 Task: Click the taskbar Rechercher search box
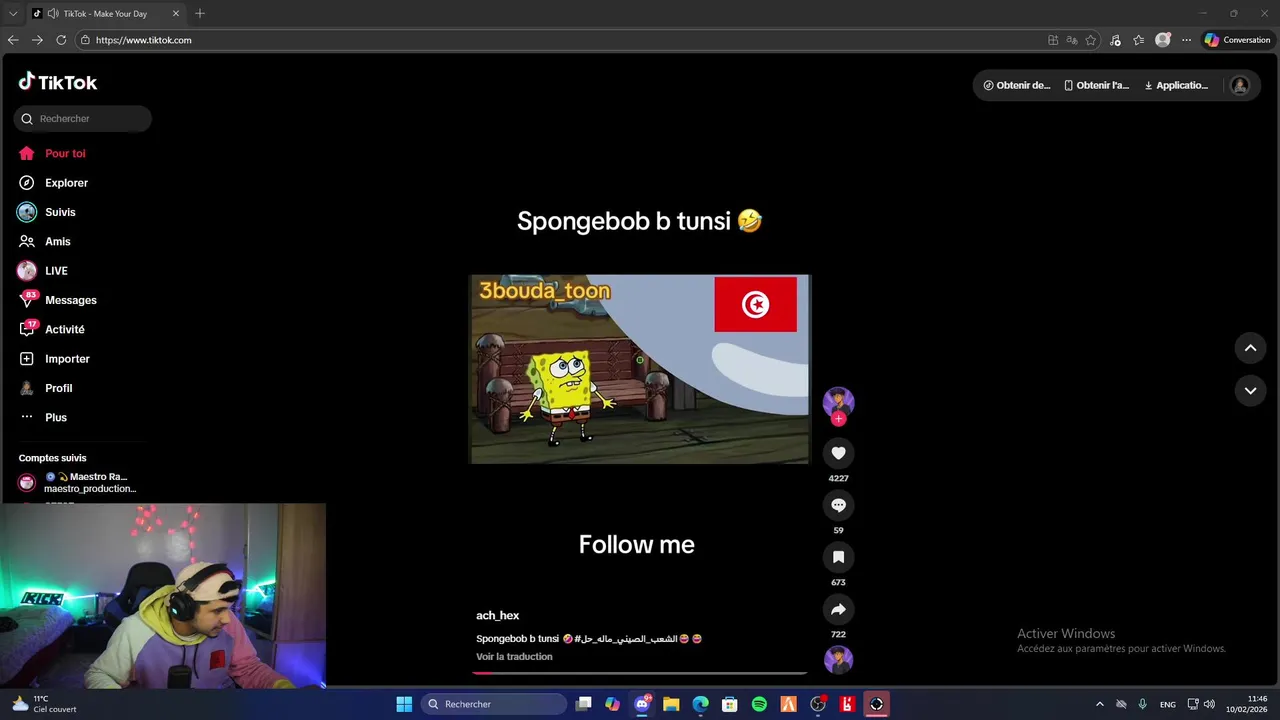click(494, 704)
